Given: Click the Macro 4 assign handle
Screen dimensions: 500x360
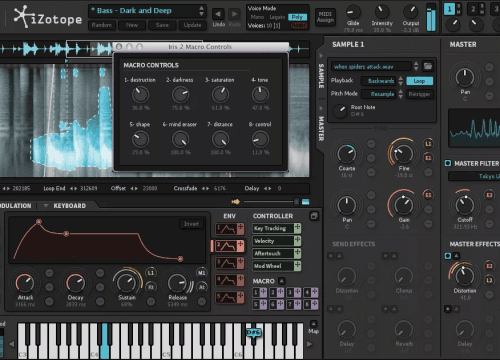Looking at the screenshot, I should tap(315, 292).
